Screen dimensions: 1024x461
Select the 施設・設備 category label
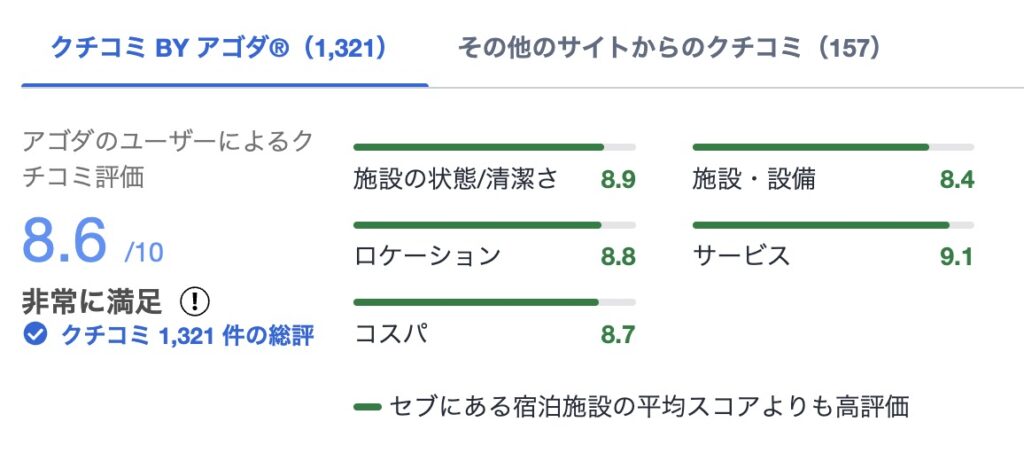tap(754, 180)
